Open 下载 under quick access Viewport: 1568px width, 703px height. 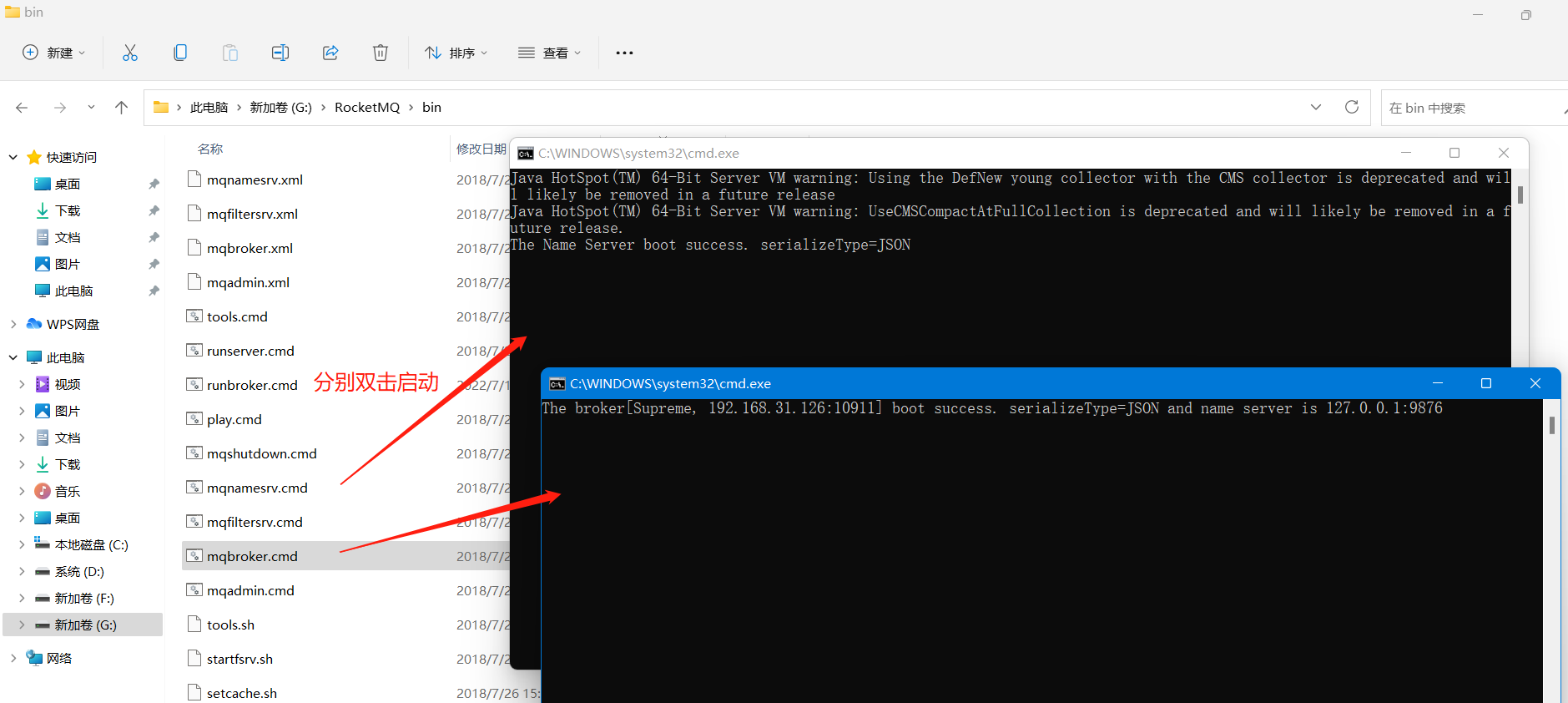point(68,210)
